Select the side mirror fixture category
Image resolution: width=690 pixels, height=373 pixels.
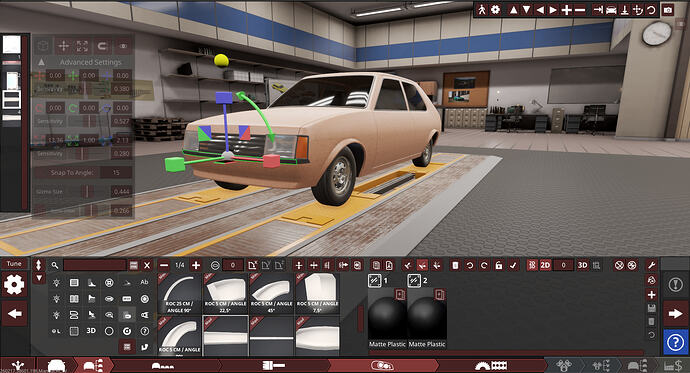[109, 315]
